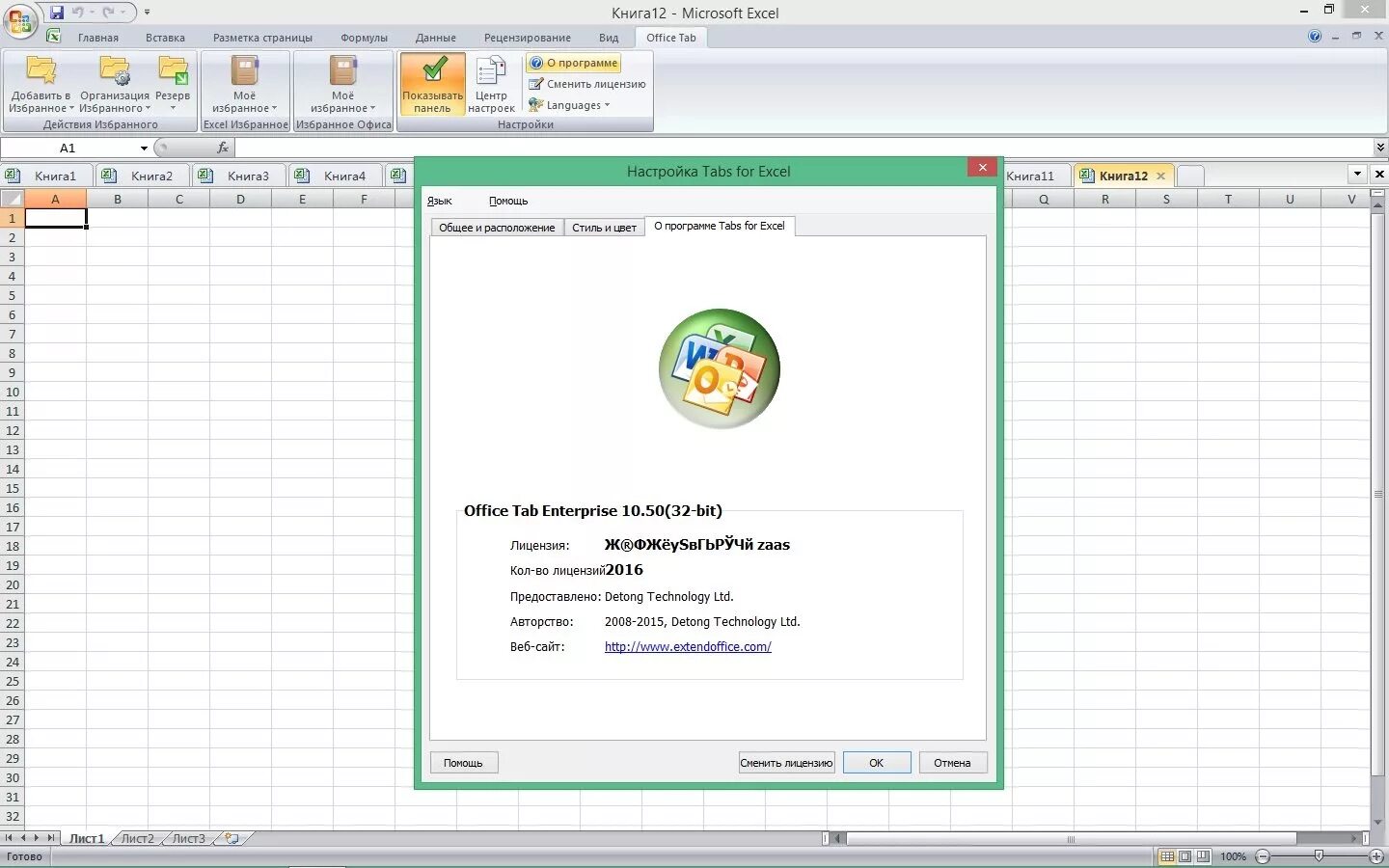Switch to Page Layout view in status bar
The height and width of the screenshot is (868, 1389).
tap(1185, 856)
